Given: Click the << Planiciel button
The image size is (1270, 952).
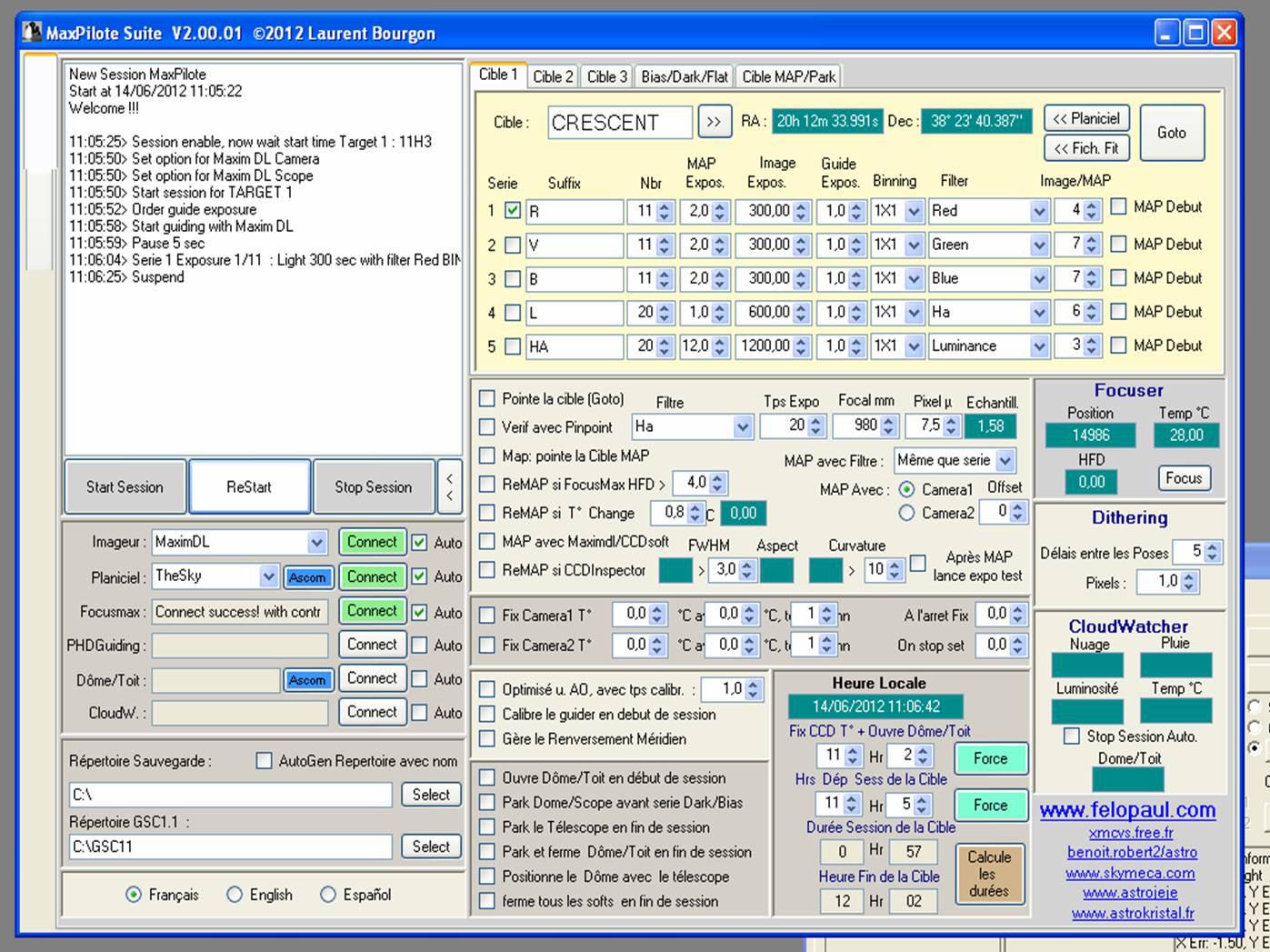Looking at the screenshot, I should (x=1086, y=118).
